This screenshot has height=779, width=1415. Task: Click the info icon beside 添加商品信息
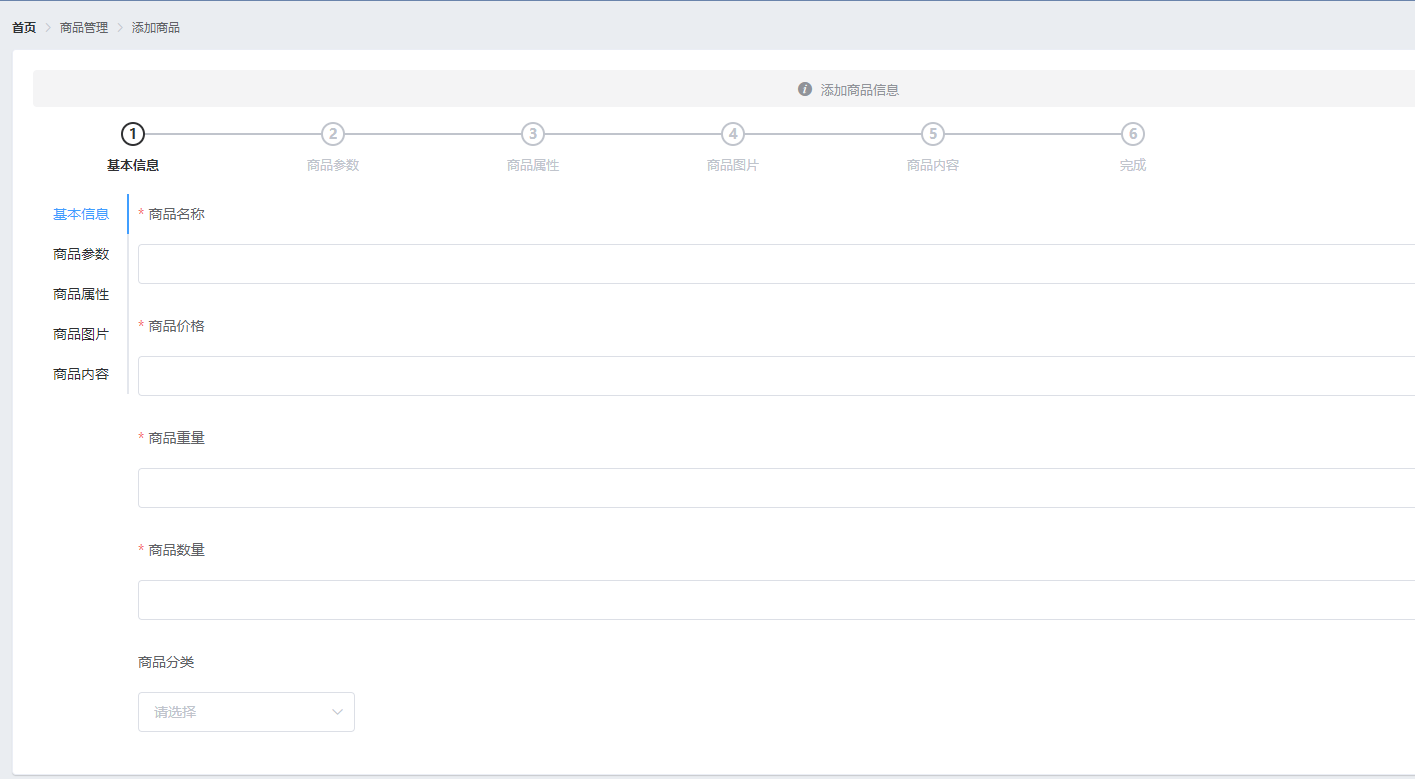[x=805, y=89]
